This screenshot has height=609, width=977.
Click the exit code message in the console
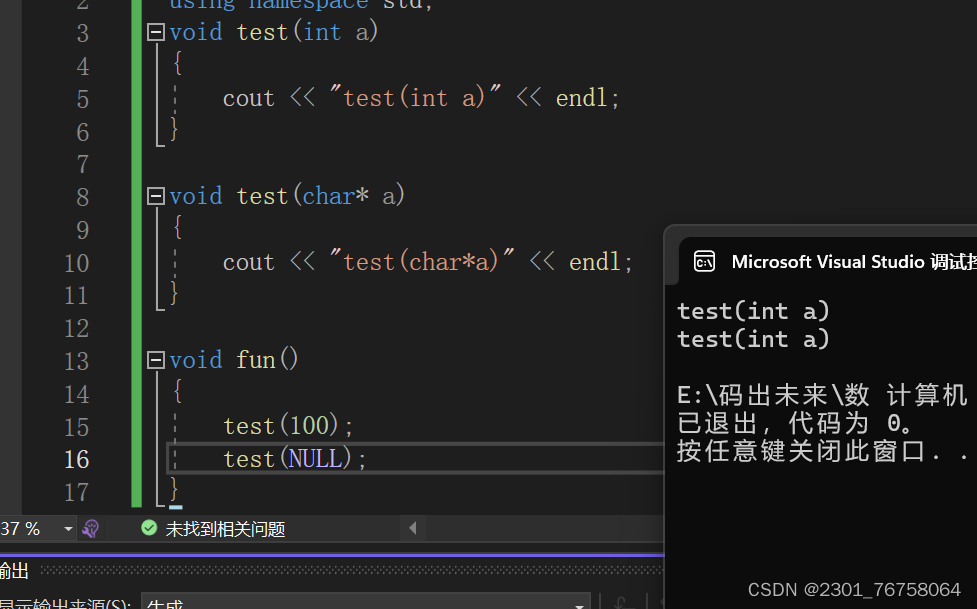[x=795, y=424]
